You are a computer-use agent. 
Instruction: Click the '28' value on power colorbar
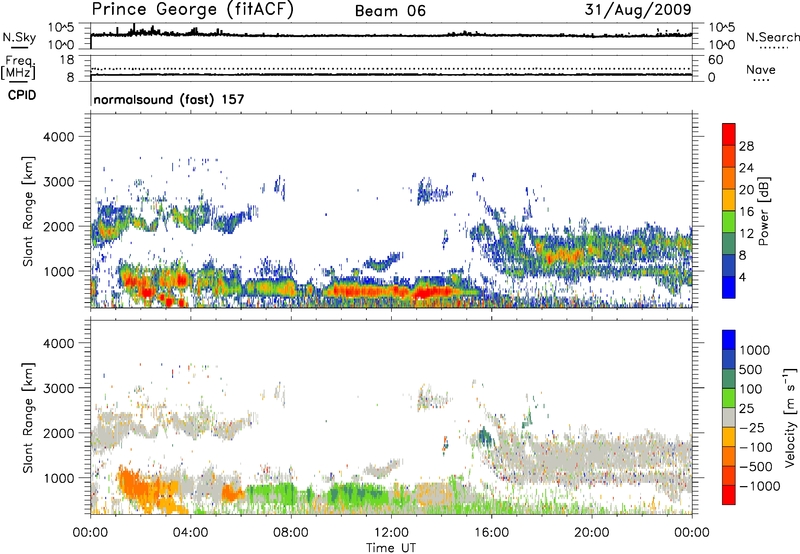pyautogui.click(x=746, y=146)
